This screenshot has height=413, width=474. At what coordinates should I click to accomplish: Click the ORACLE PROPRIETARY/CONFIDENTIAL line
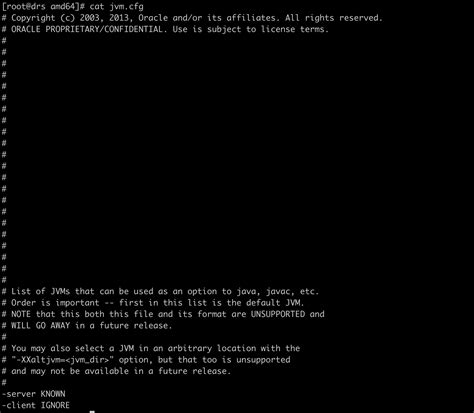click(165, 29)
